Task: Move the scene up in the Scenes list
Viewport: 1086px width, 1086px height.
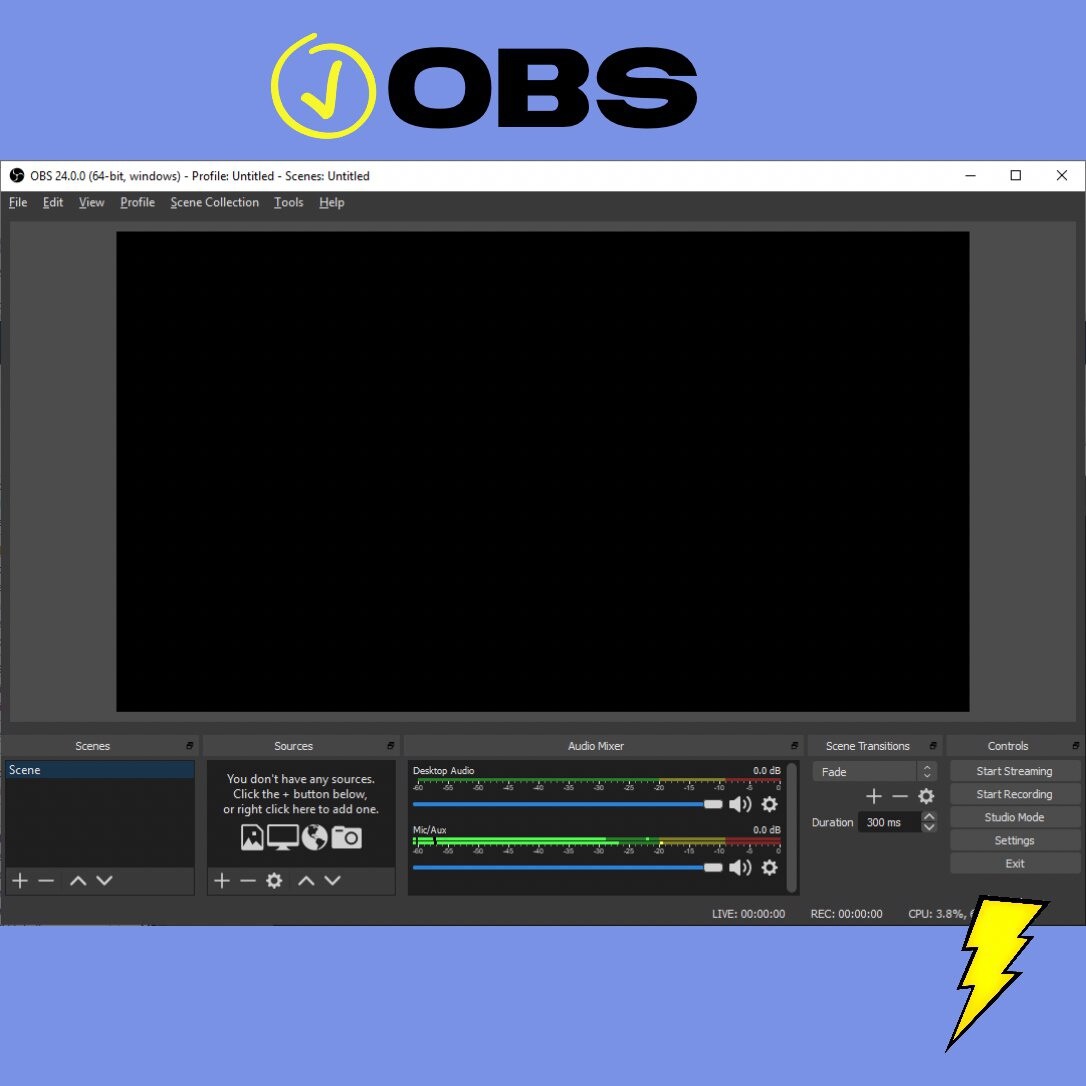Action: pos(78,880)
